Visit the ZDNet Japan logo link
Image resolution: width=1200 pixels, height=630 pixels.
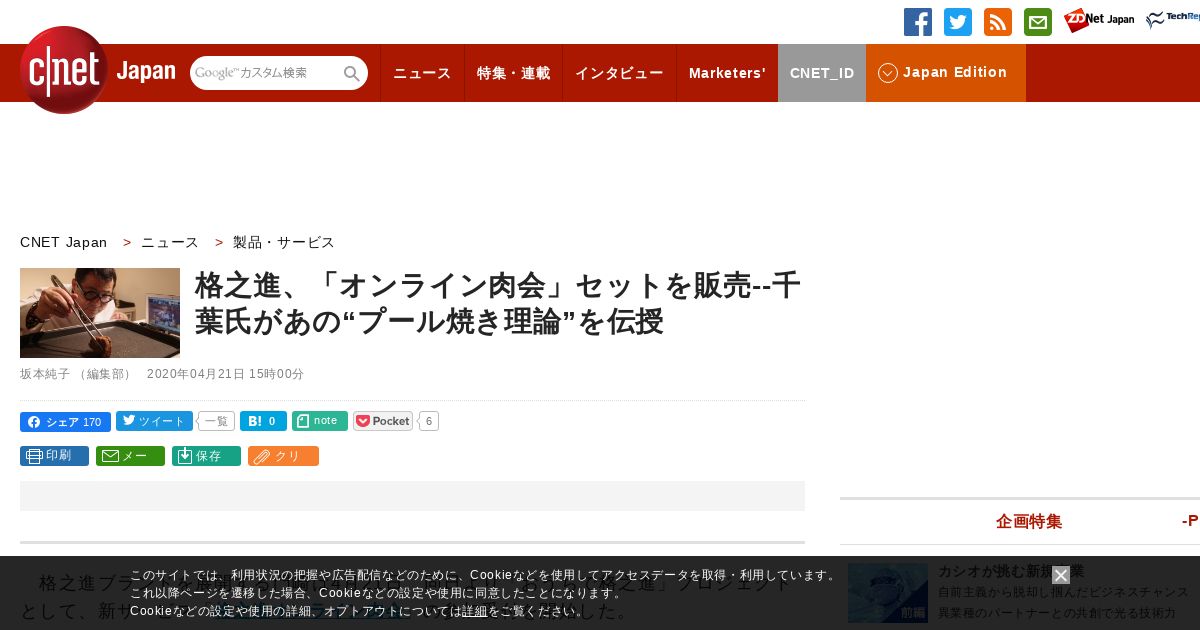(x=1099, y=20)
